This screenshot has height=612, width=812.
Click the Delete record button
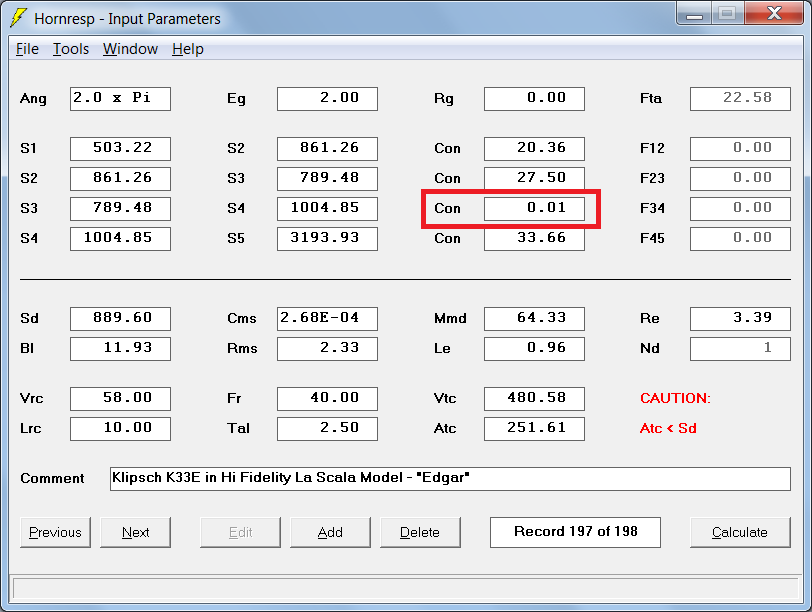[x=420, y=532]
